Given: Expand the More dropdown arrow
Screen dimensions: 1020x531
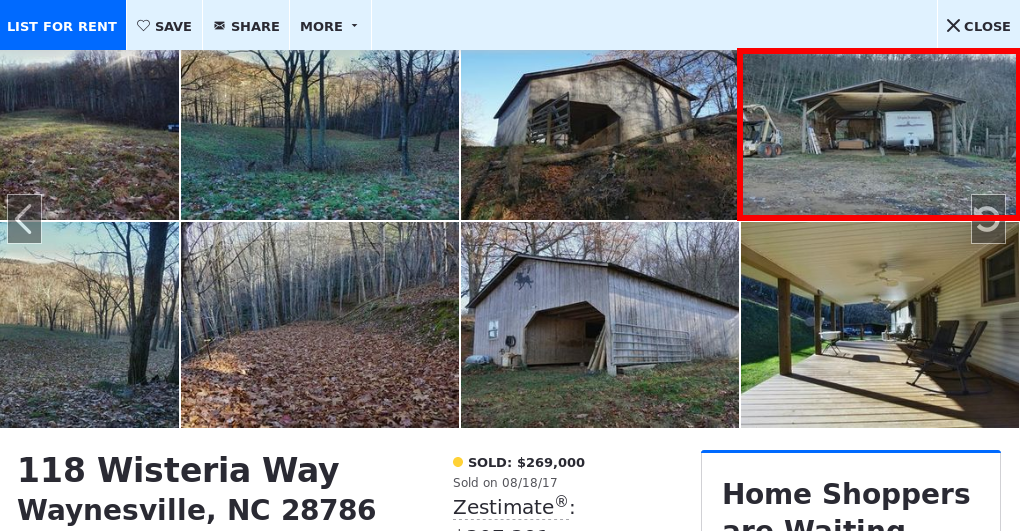Looking at the screenshot, I should tap(355, 26).
